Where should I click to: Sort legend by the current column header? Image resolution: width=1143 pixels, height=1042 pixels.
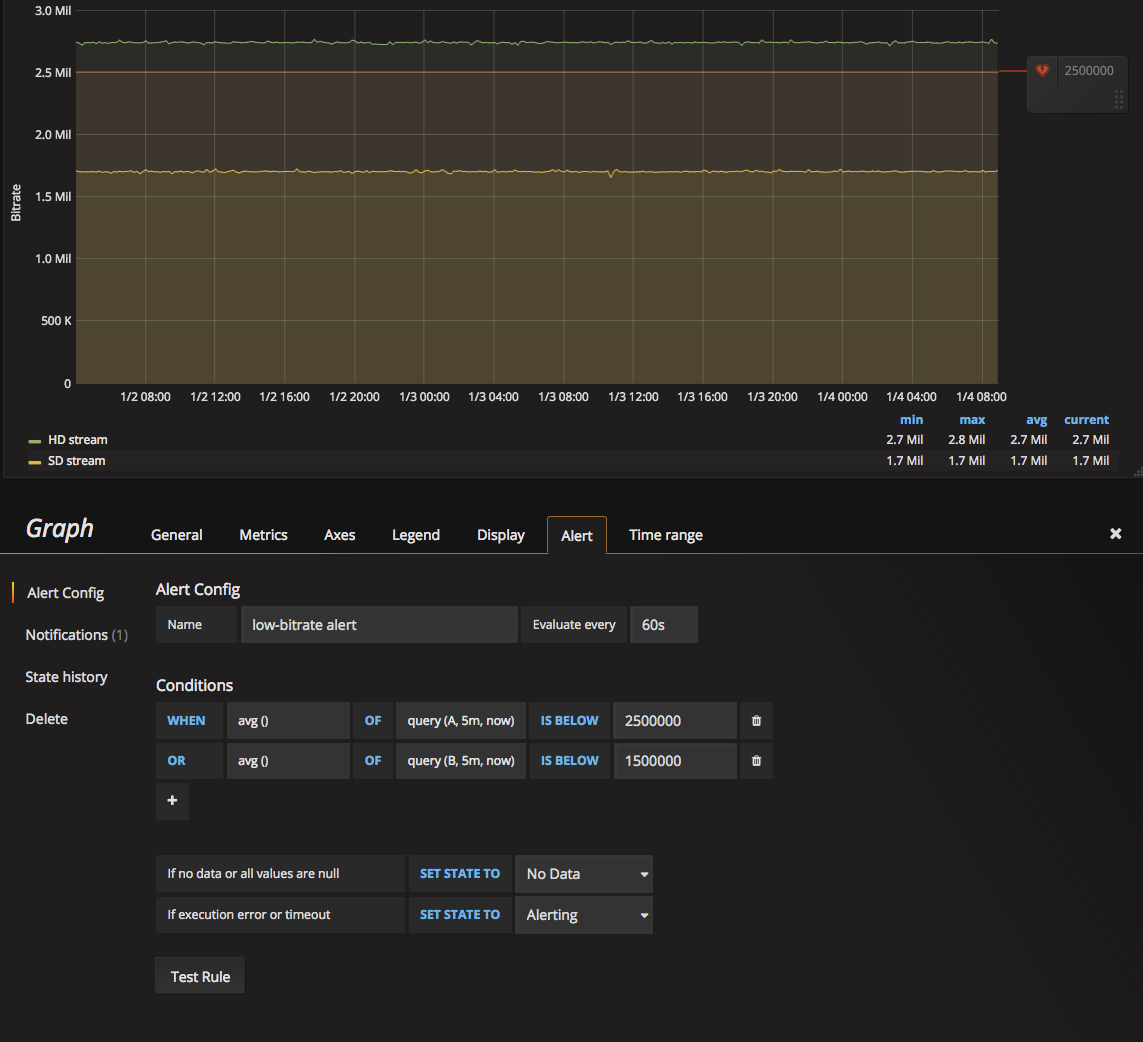coord(1086,419)
